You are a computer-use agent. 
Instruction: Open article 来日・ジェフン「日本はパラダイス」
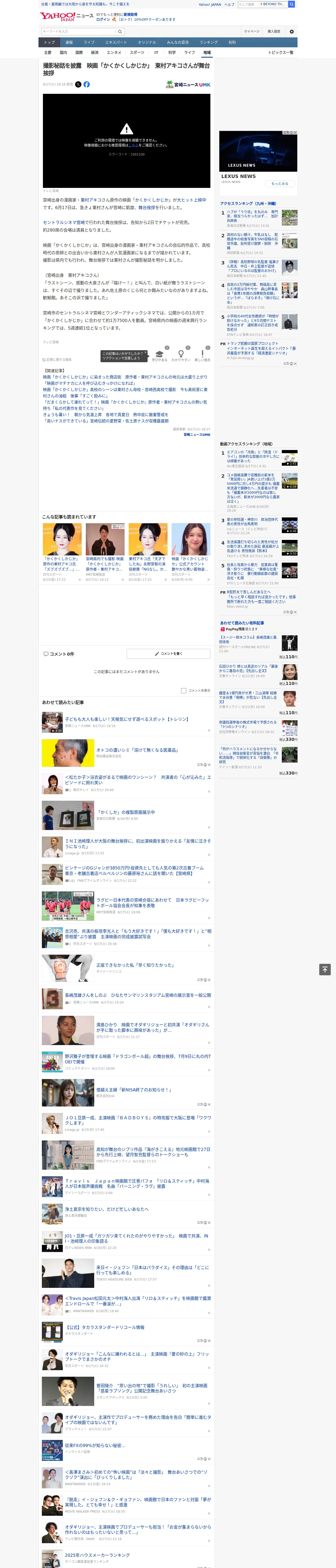[153, 1270]
